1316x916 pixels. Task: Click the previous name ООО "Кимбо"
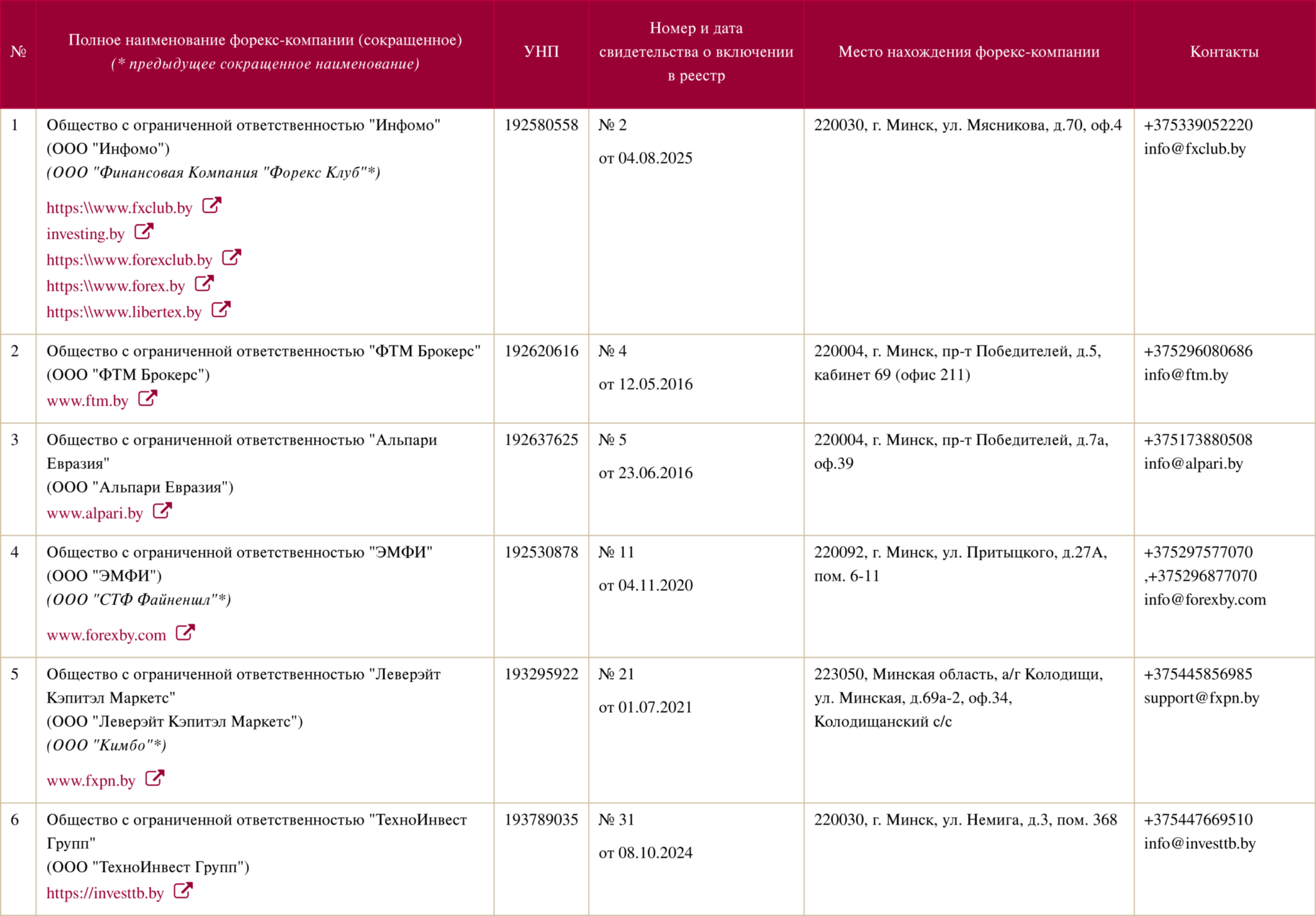(106, 746)
